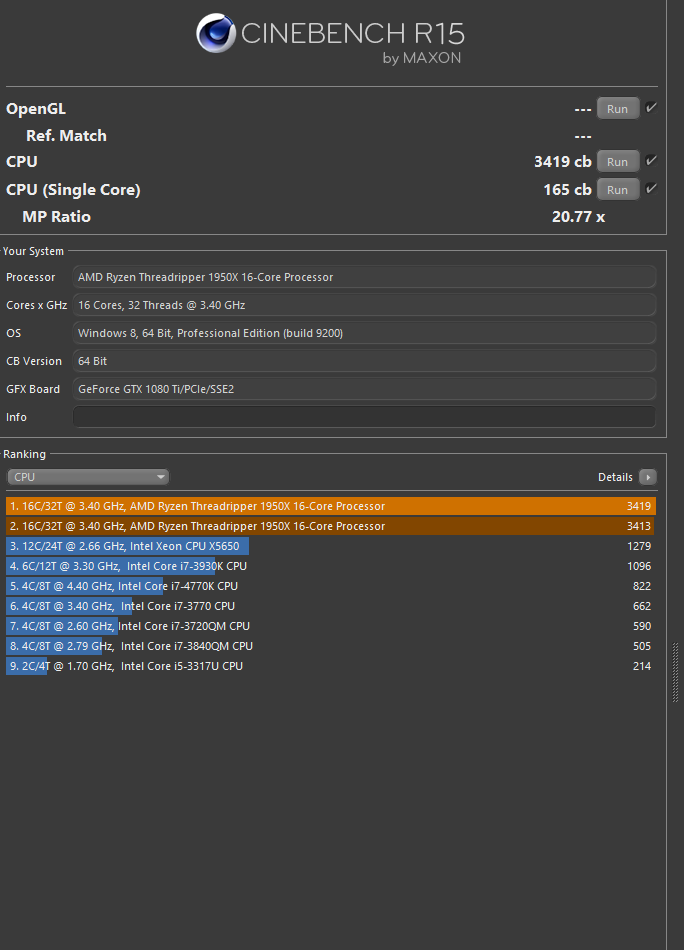Screen dimensions: 684x950
Task: Open the CPU ranking dropdown
Action: click(88, 477)
